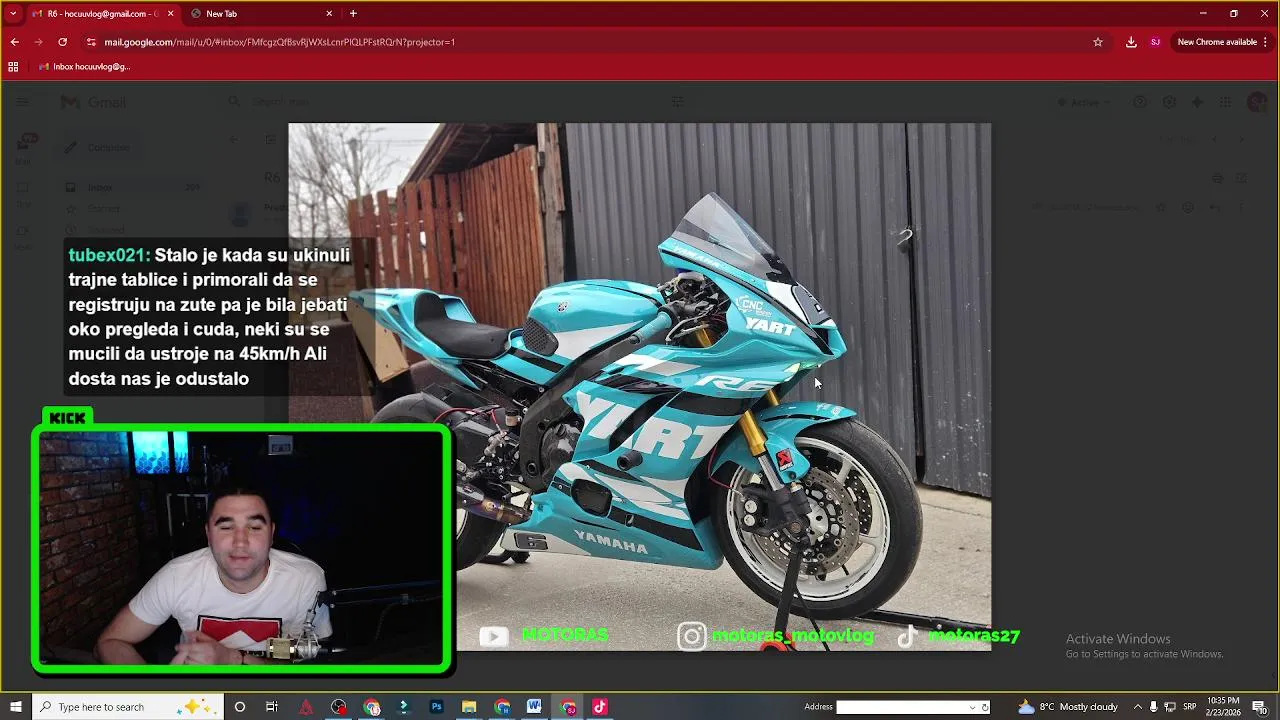
Task: Click the taskbar Address input field
Action: tap(903, 707)
